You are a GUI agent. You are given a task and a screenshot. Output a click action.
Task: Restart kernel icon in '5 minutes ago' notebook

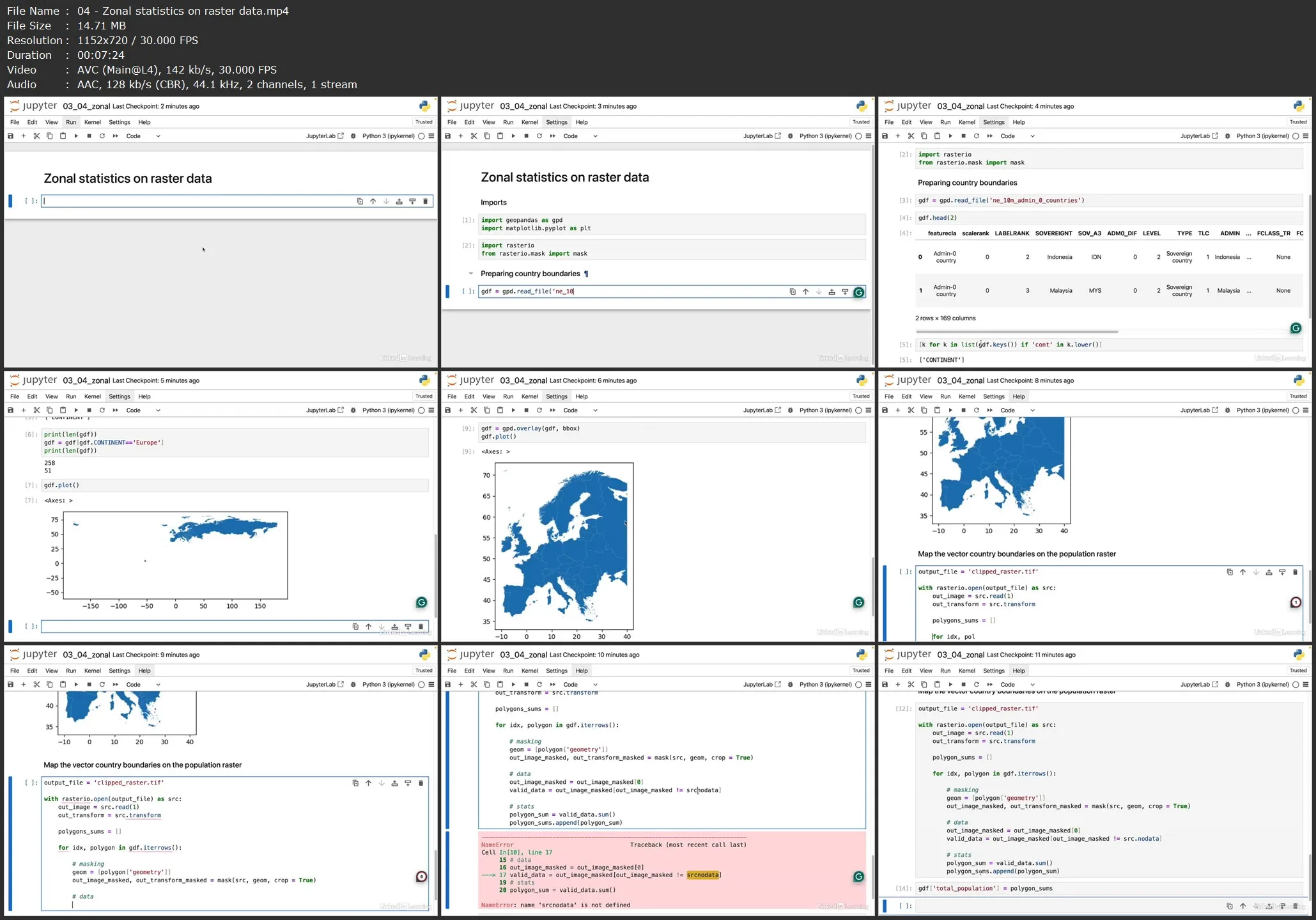(x=102, y=410)
